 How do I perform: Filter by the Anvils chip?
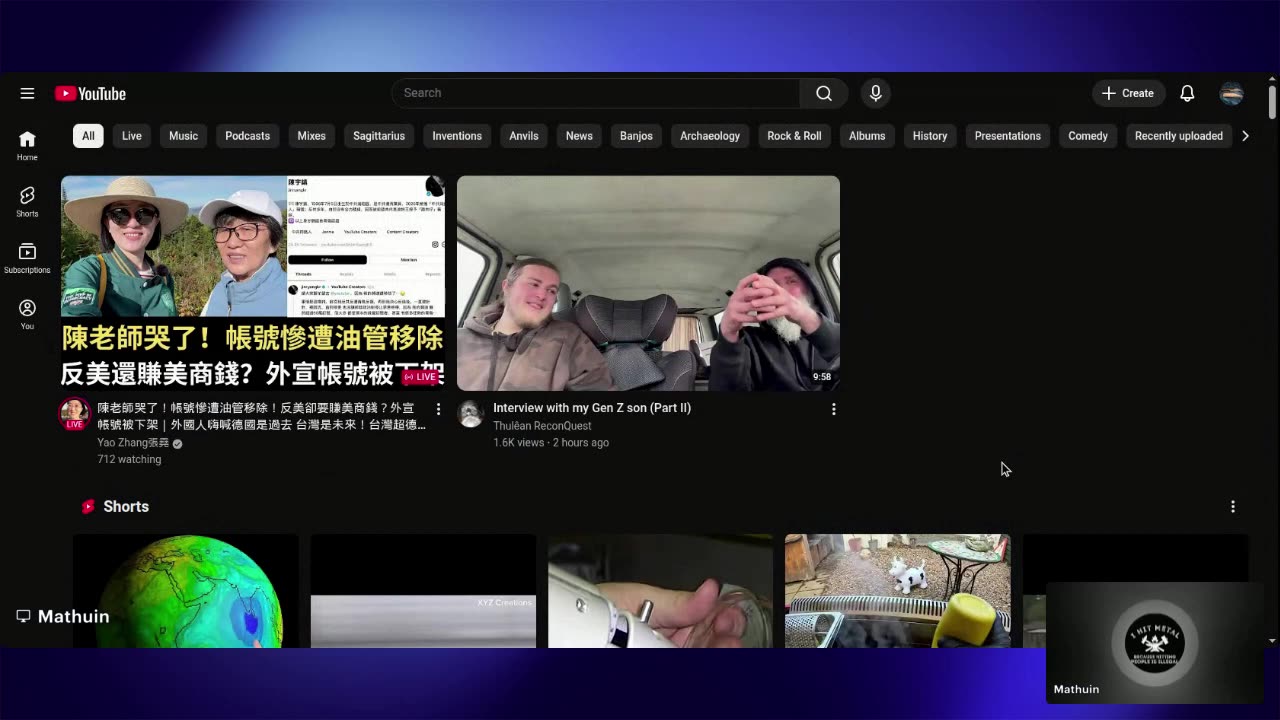click(x=524, y=136)
